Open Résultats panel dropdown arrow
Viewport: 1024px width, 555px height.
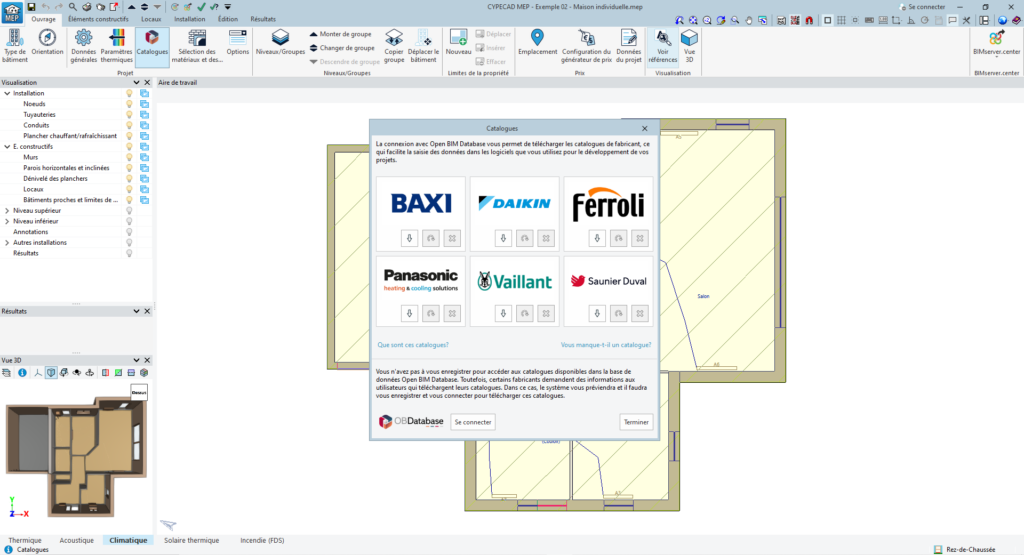136,311
